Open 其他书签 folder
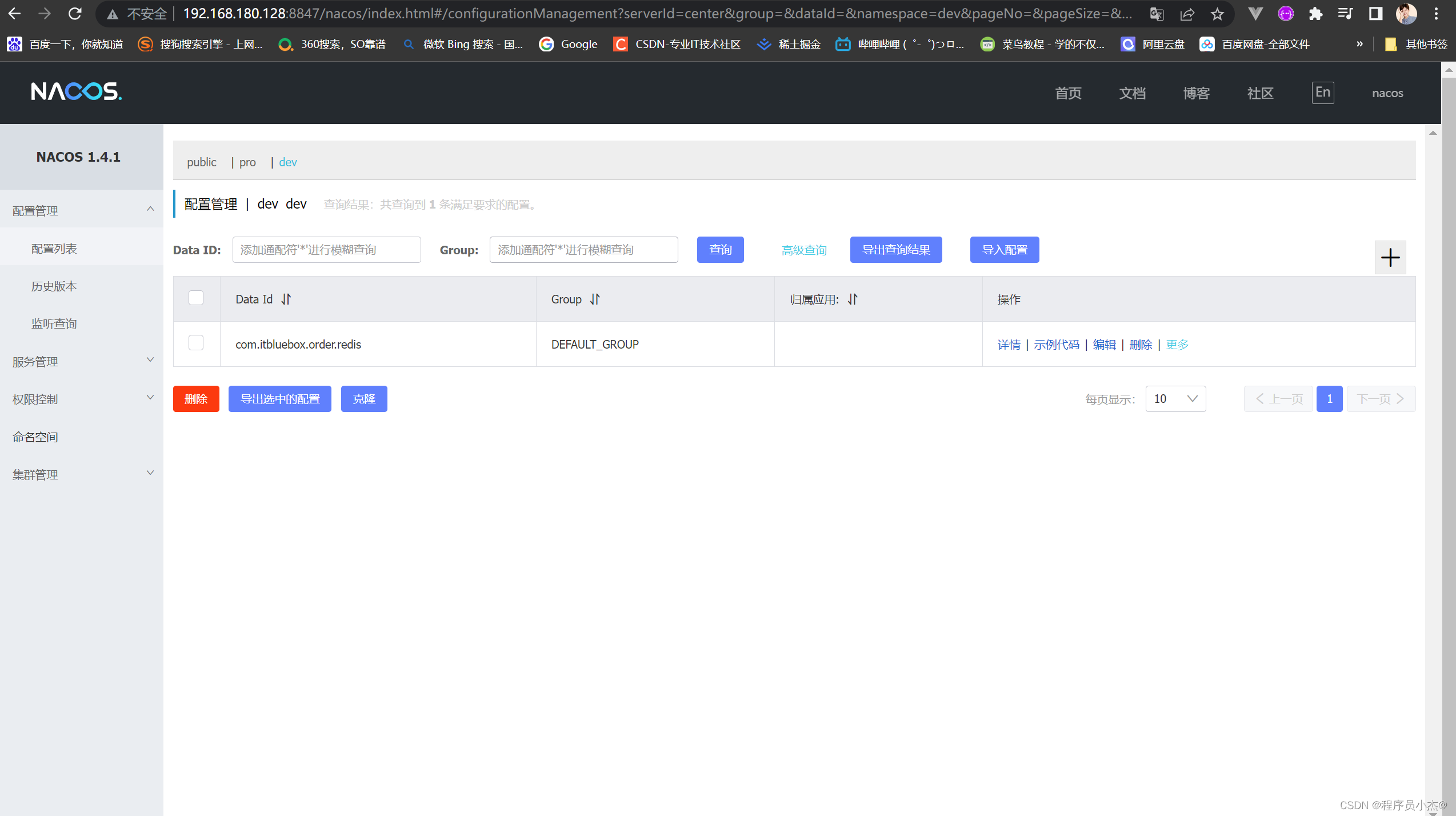1456x816 pixels. [x=1416, y=44]
